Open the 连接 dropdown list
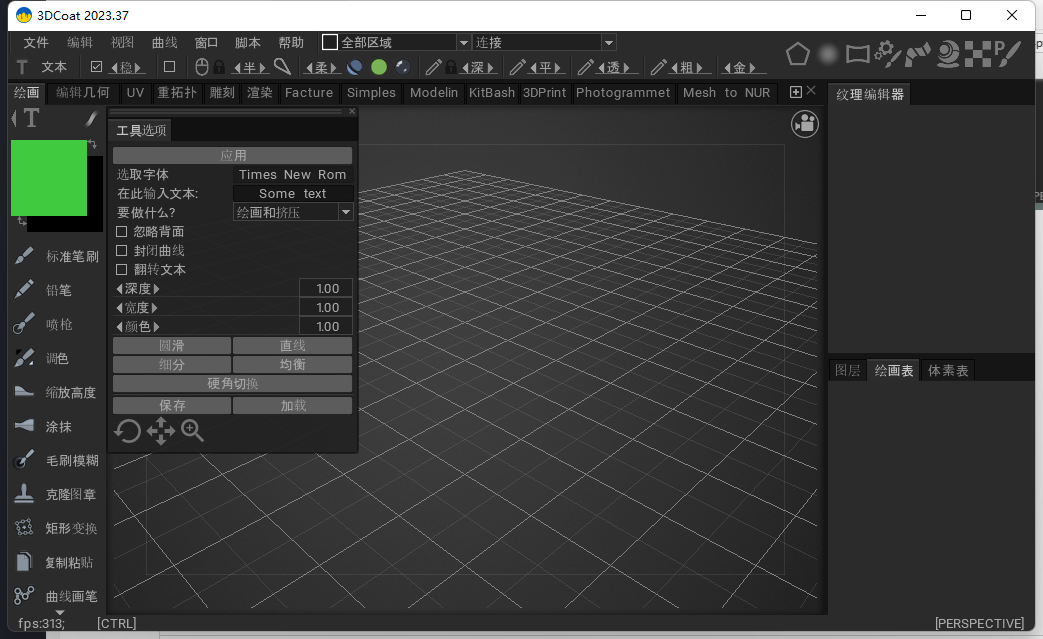This screenshot has height=639, width=1043. click(608, 42)
